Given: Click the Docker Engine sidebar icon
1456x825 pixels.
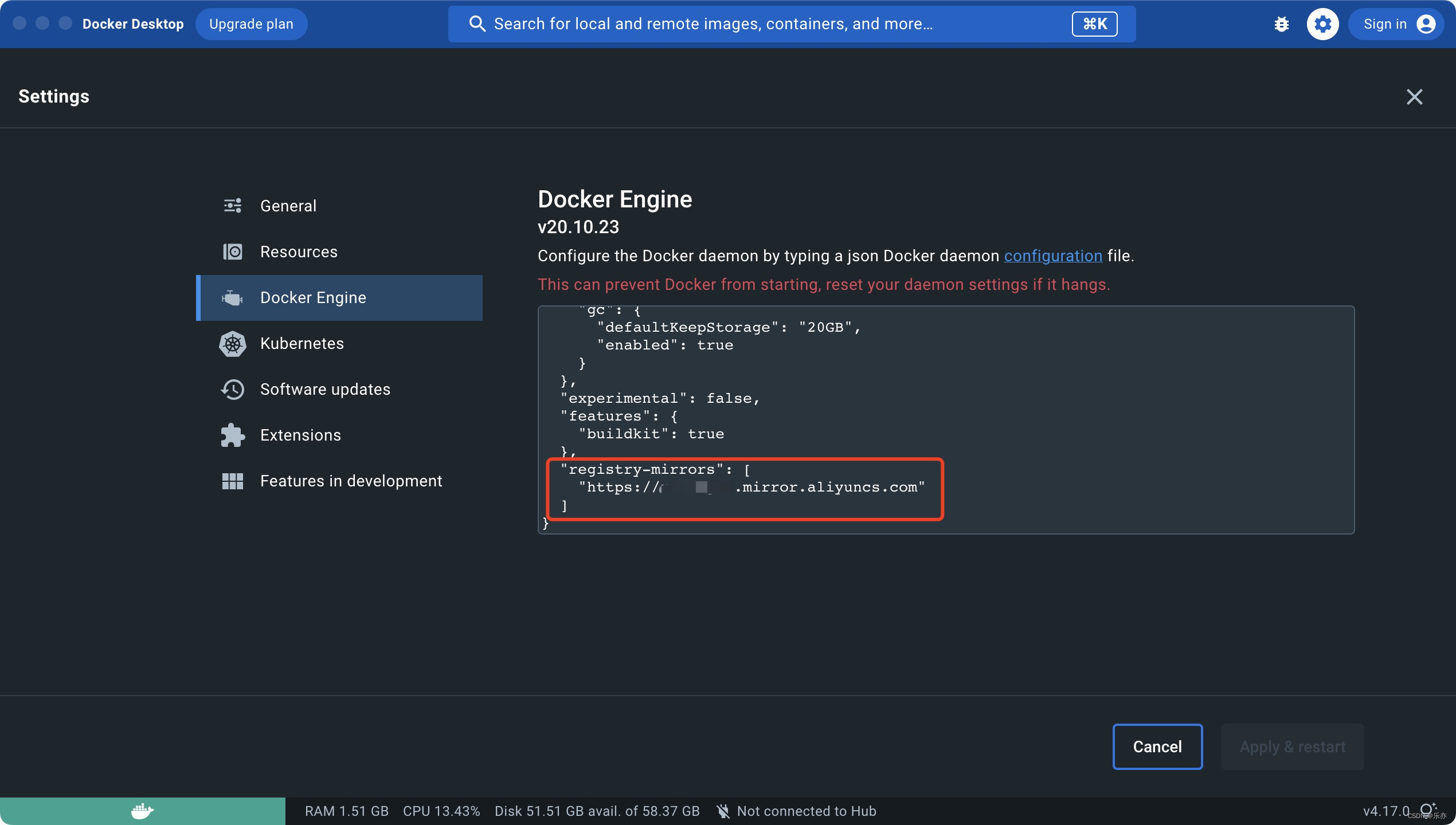Looking at the screenshot, I should [232, 297].
